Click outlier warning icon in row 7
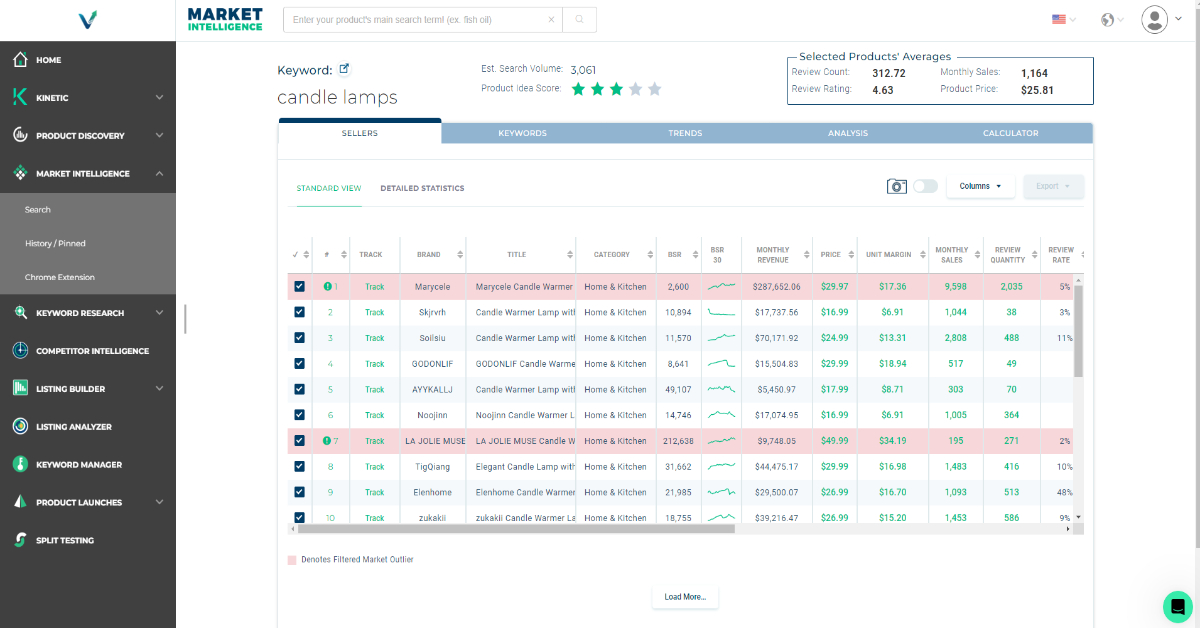The height and width of the screenshot is (628, 1200). point(327,441)
